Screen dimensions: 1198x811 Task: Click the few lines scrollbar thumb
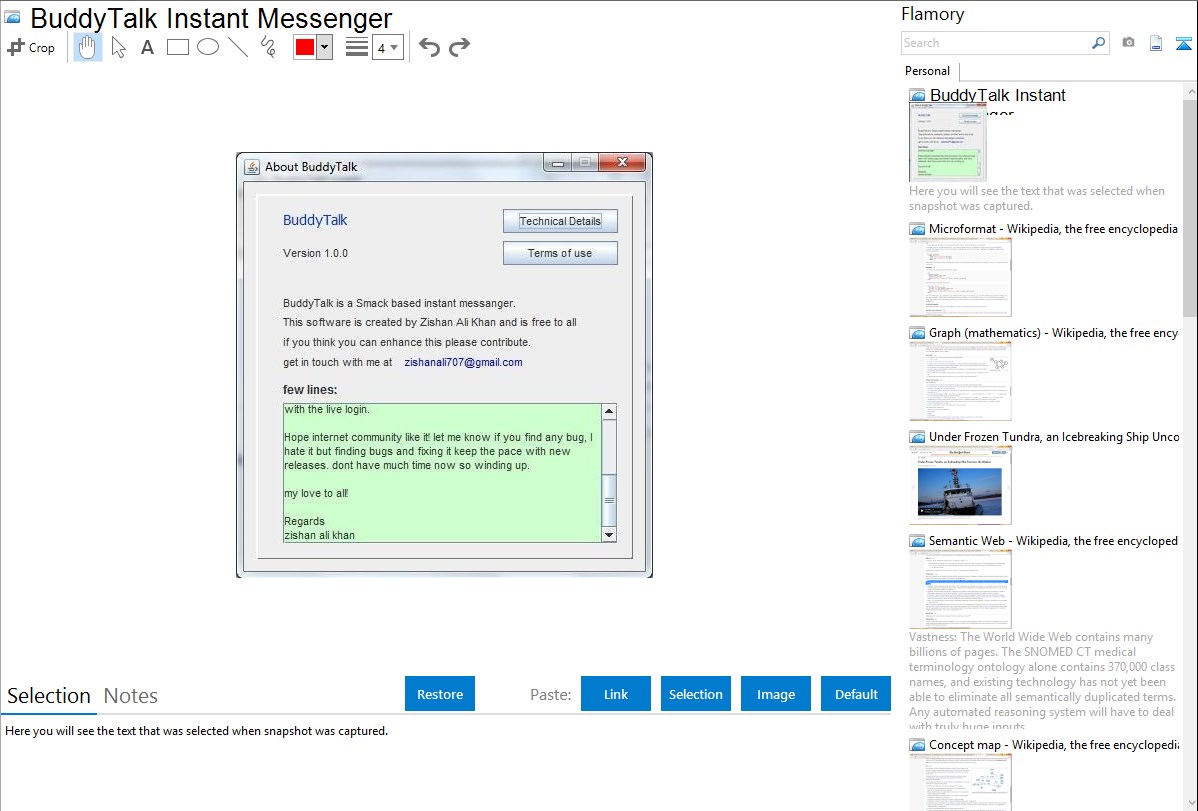coord(609,500)
